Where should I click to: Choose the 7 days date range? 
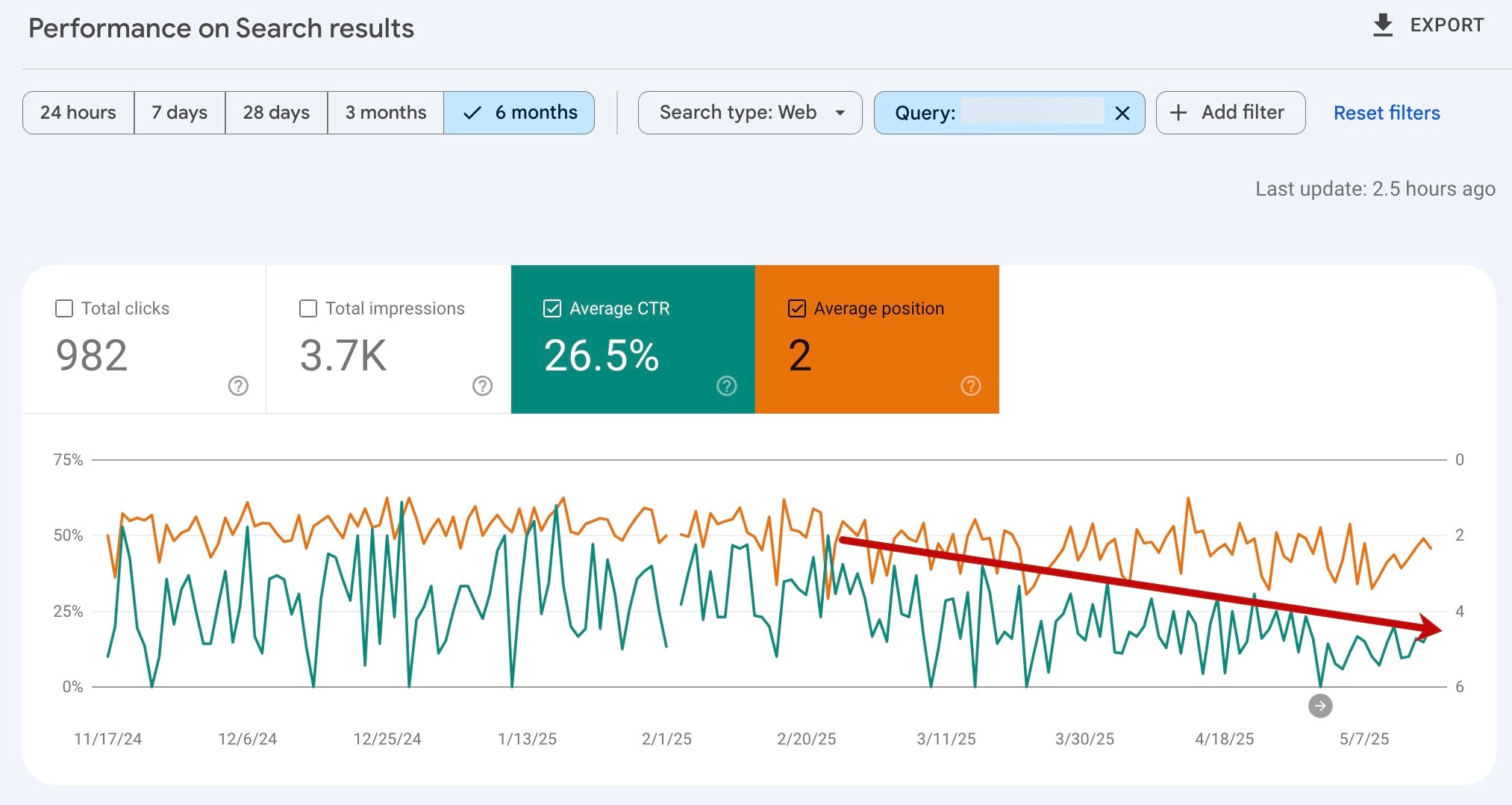pos(179,113)
